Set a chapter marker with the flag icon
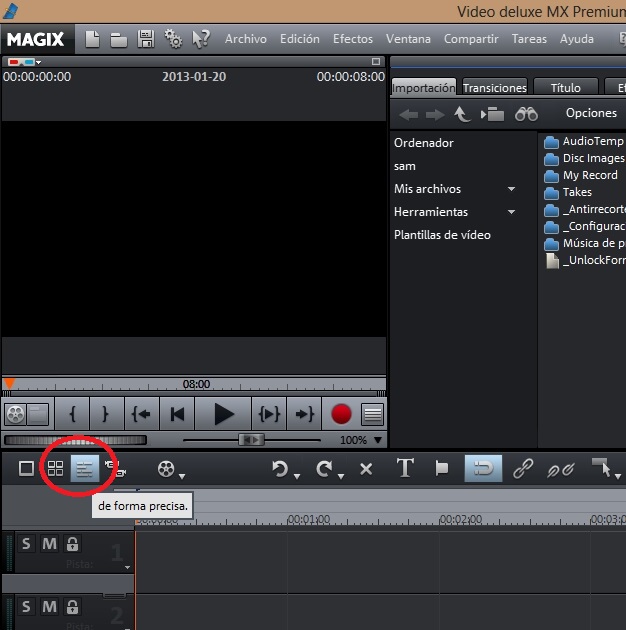 coord(441,468)
